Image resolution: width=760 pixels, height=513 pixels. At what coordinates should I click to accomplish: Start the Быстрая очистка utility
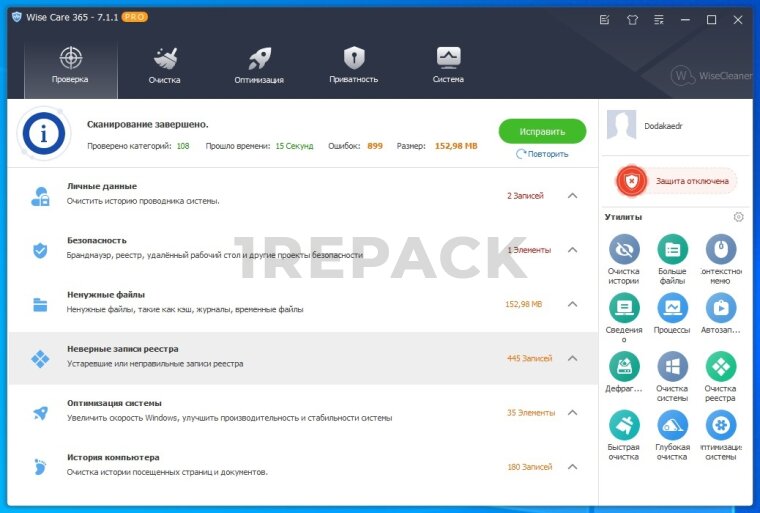[x=624, y=425]
